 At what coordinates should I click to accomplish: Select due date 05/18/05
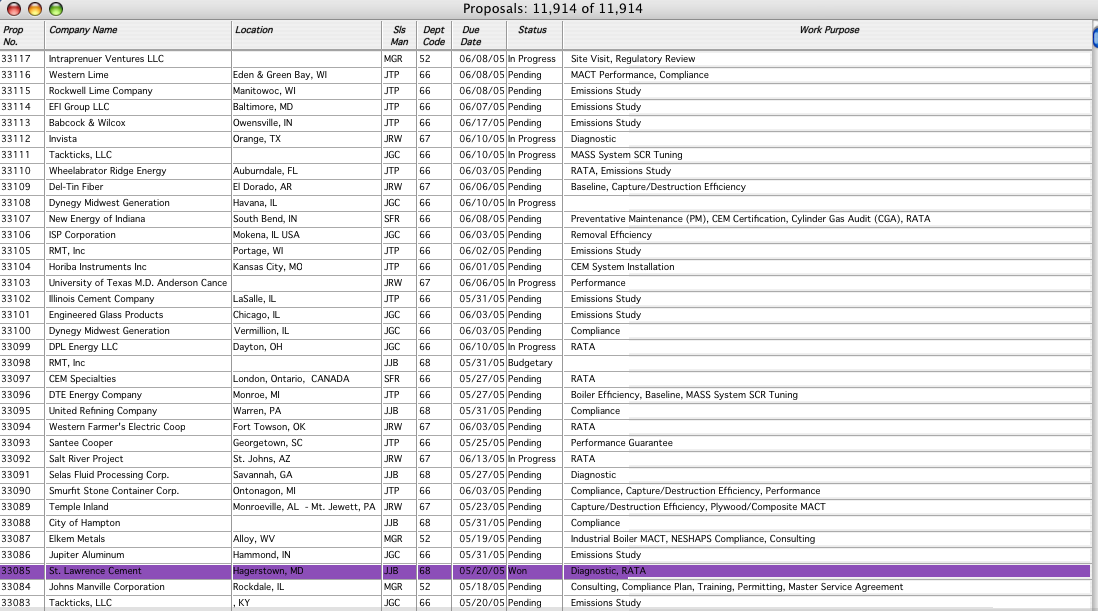[x=482, y=587]
